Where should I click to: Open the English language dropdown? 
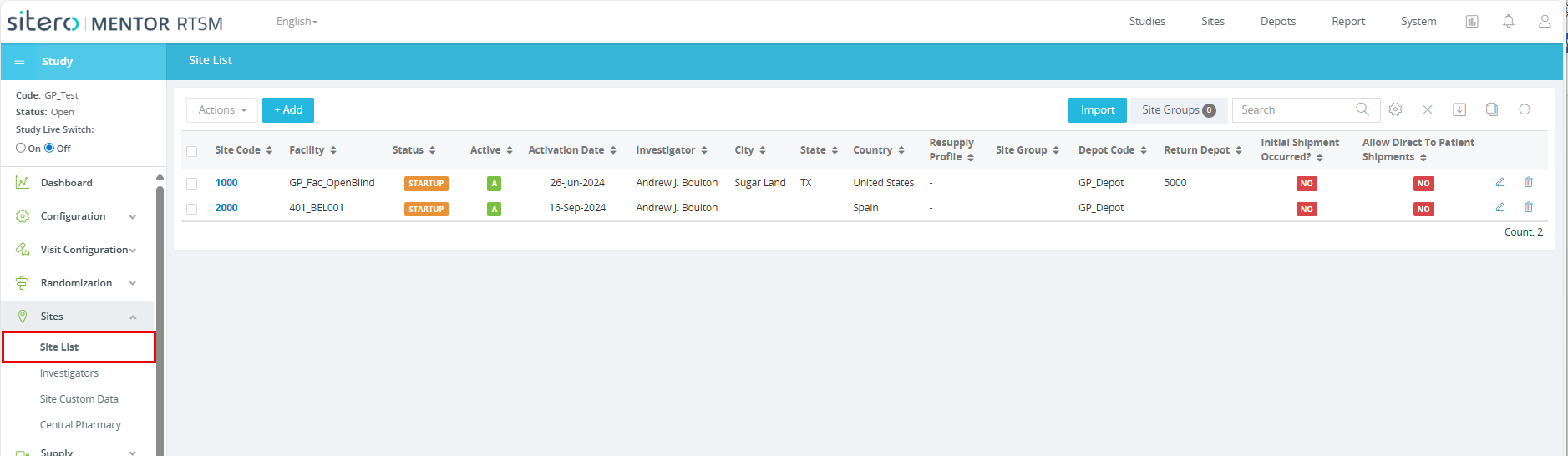tap(297, 21)
